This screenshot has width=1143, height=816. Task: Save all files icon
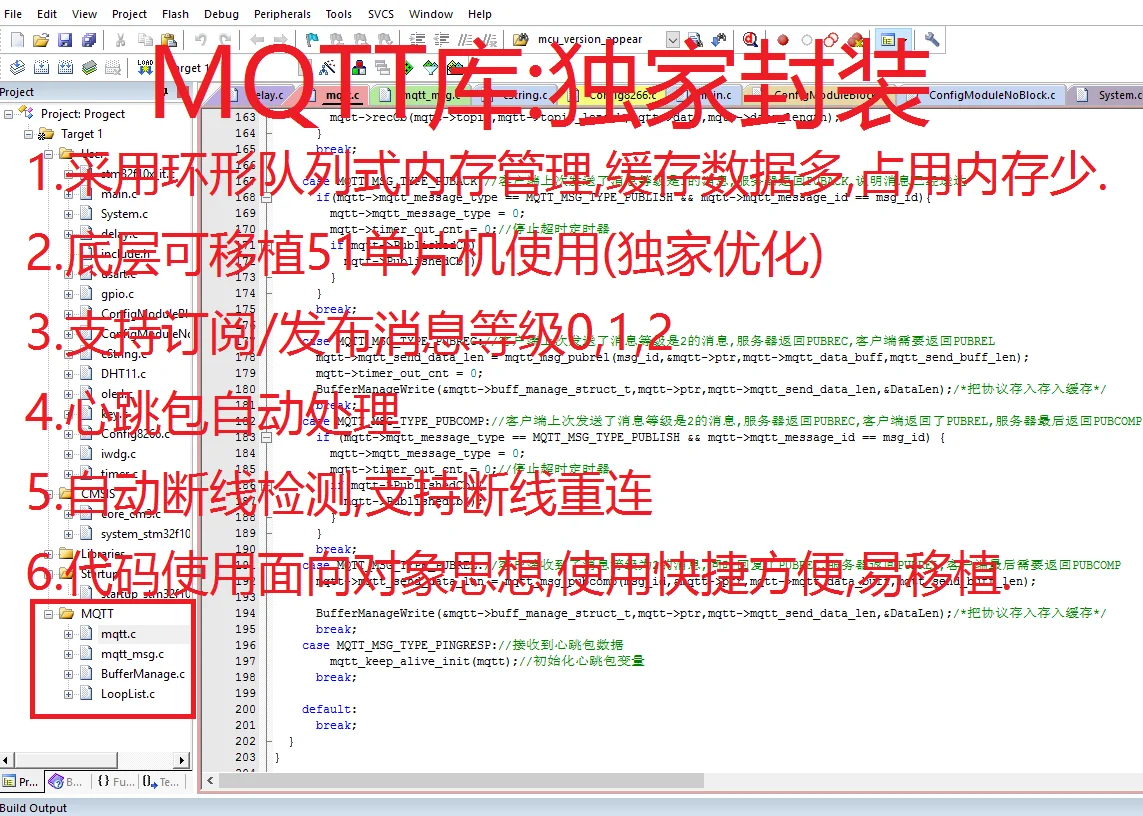[x=89, y=39]
